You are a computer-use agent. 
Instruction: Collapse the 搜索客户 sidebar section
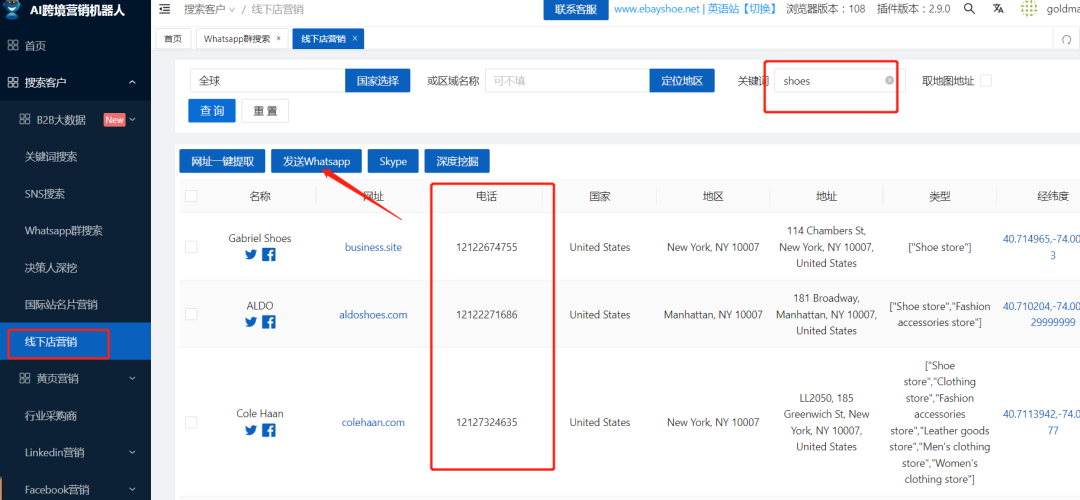point(132,83)
